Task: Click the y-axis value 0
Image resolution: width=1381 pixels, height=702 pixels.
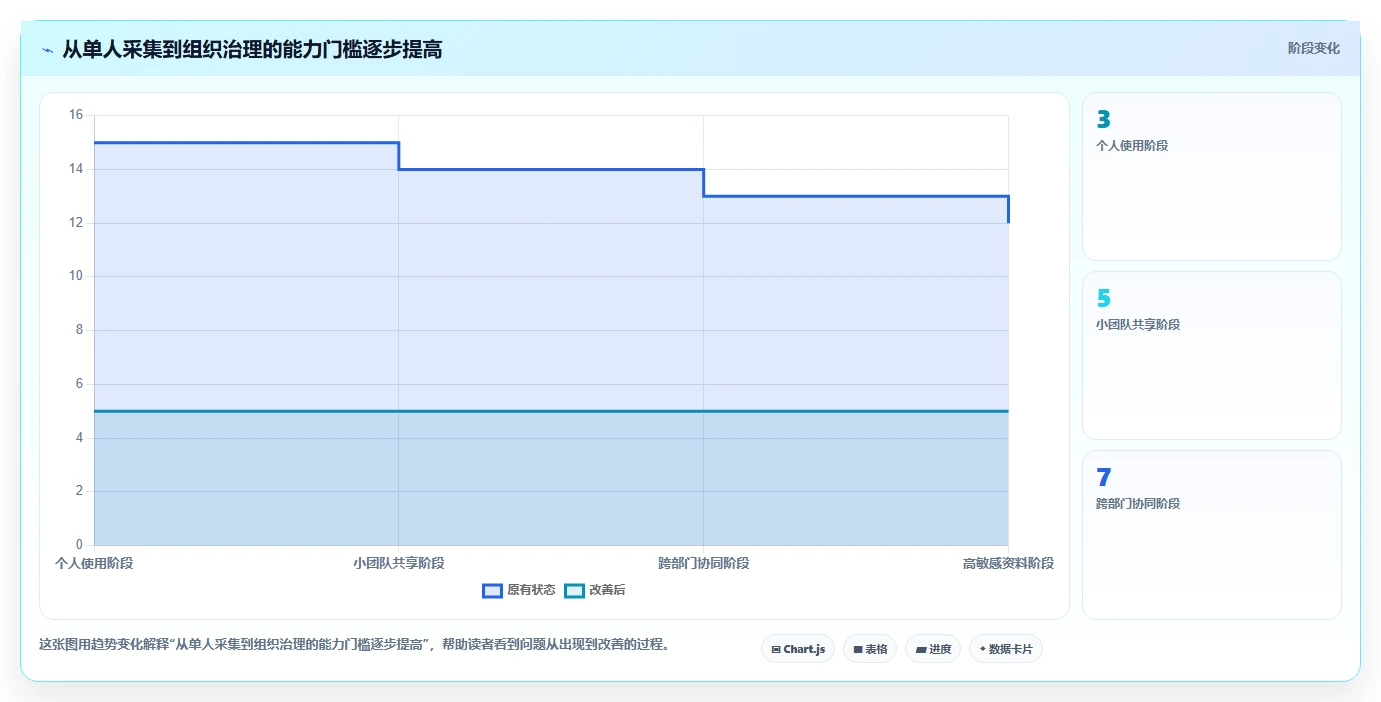Action: click(80, 545)
